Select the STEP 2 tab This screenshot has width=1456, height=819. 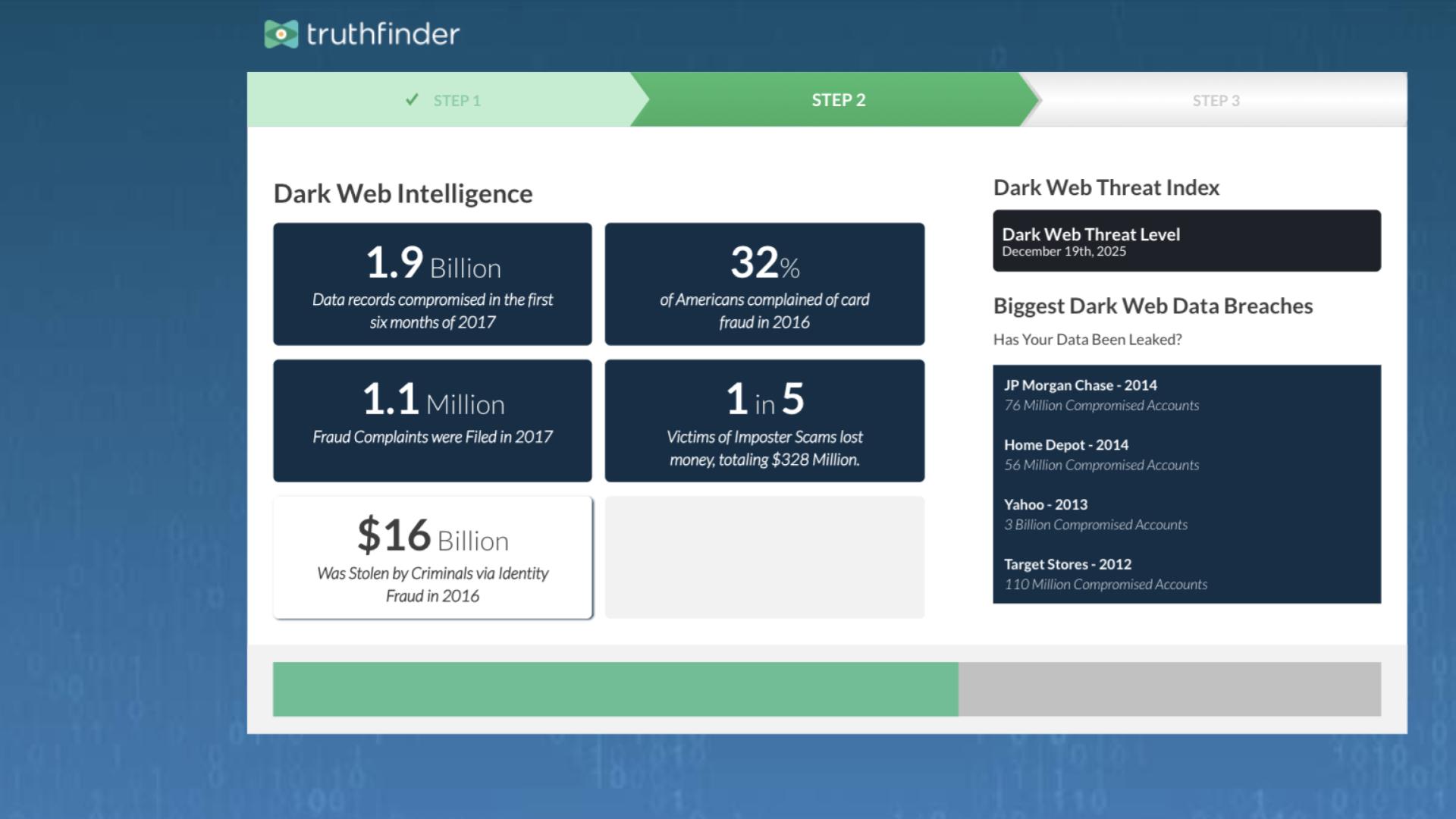click(834, 99)
